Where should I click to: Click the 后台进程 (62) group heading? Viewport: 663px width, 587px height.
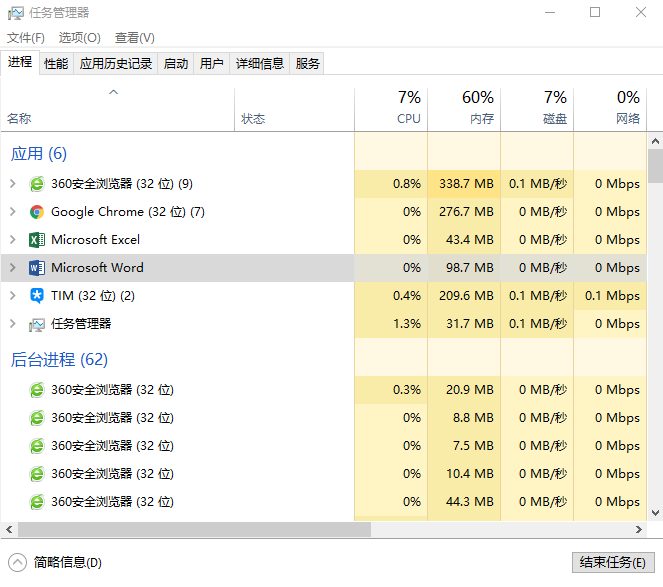pos(59,360)
